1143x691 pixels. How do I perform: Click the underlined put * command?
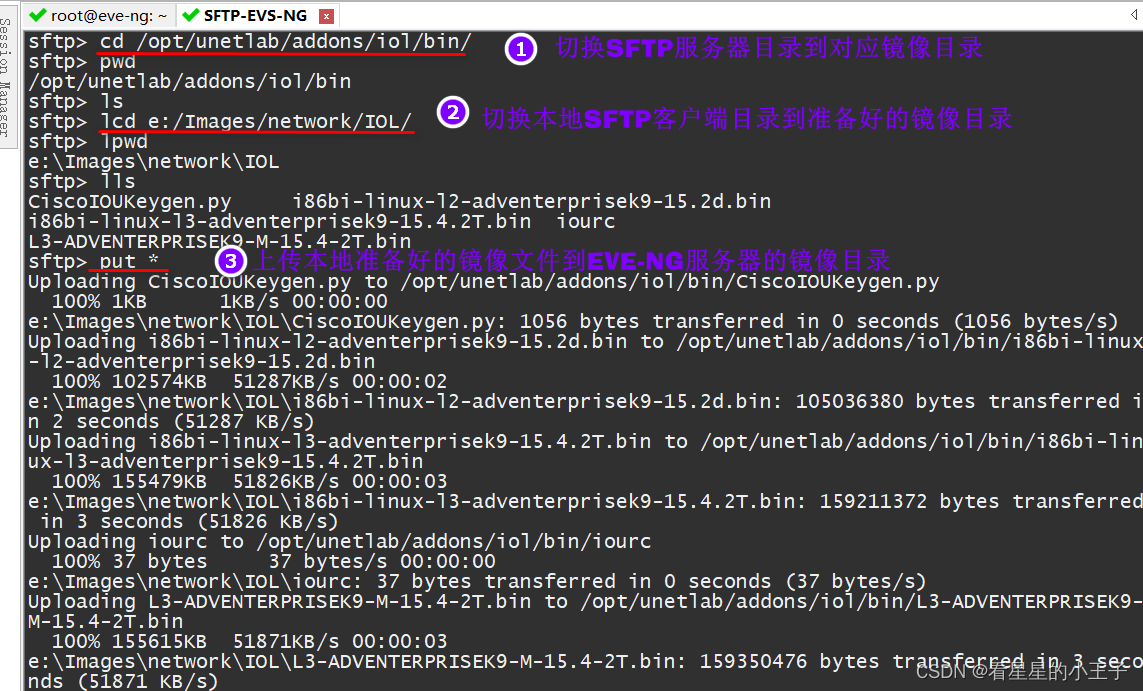[x=129, y=261]
